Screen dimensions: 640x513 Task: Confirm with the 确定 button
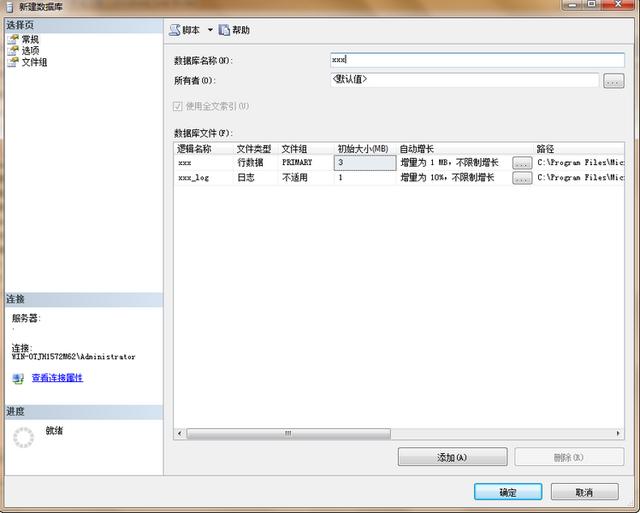click(508, 492)
